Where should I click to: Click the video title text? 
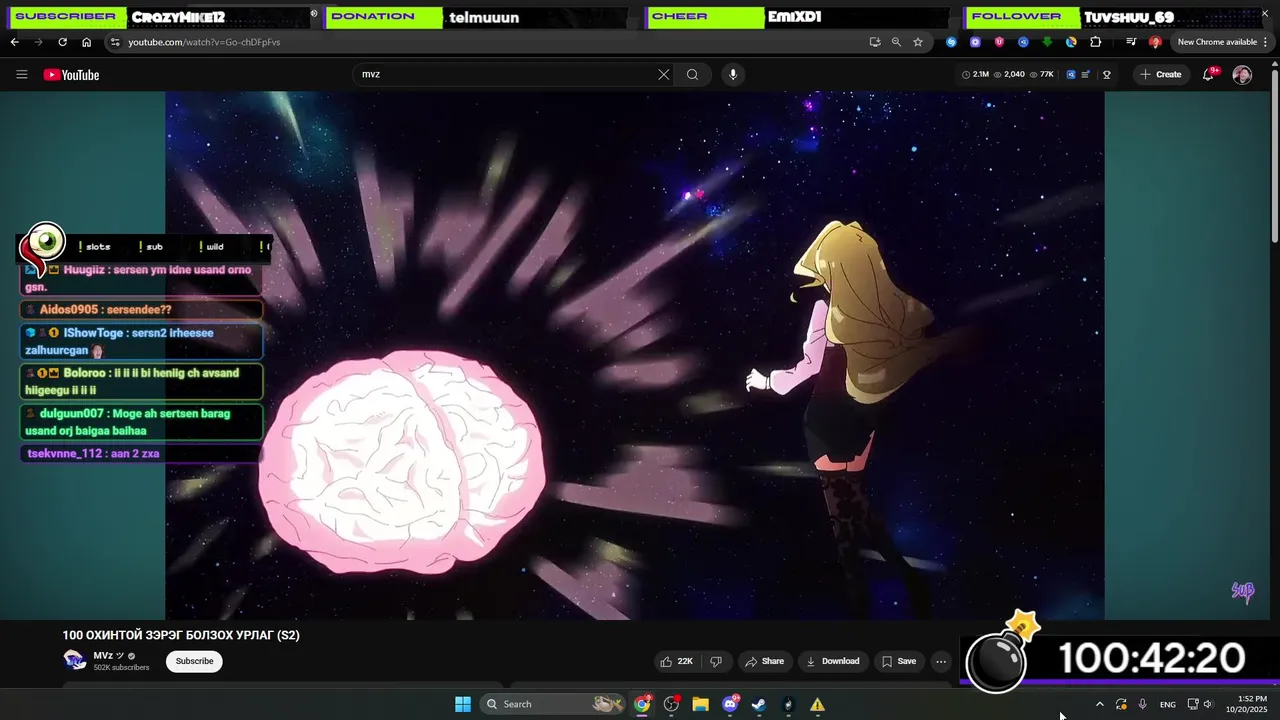[181, 635]
